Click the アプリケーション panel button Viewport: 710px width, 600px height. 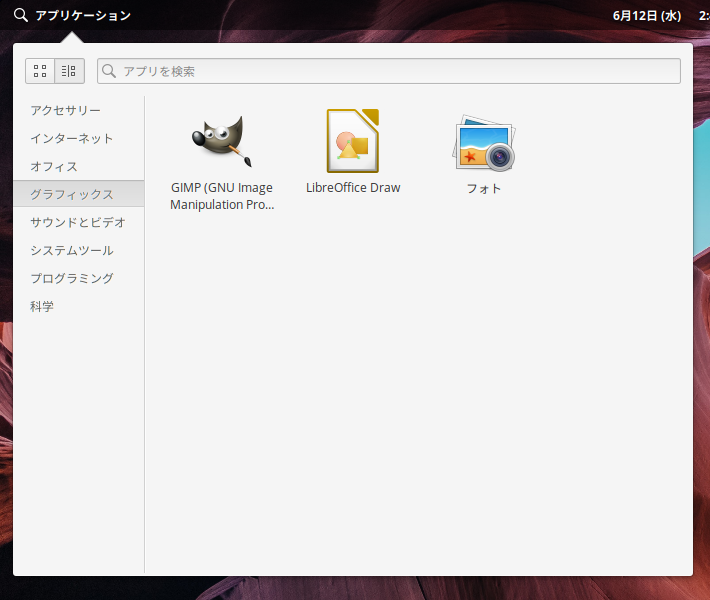72,15
